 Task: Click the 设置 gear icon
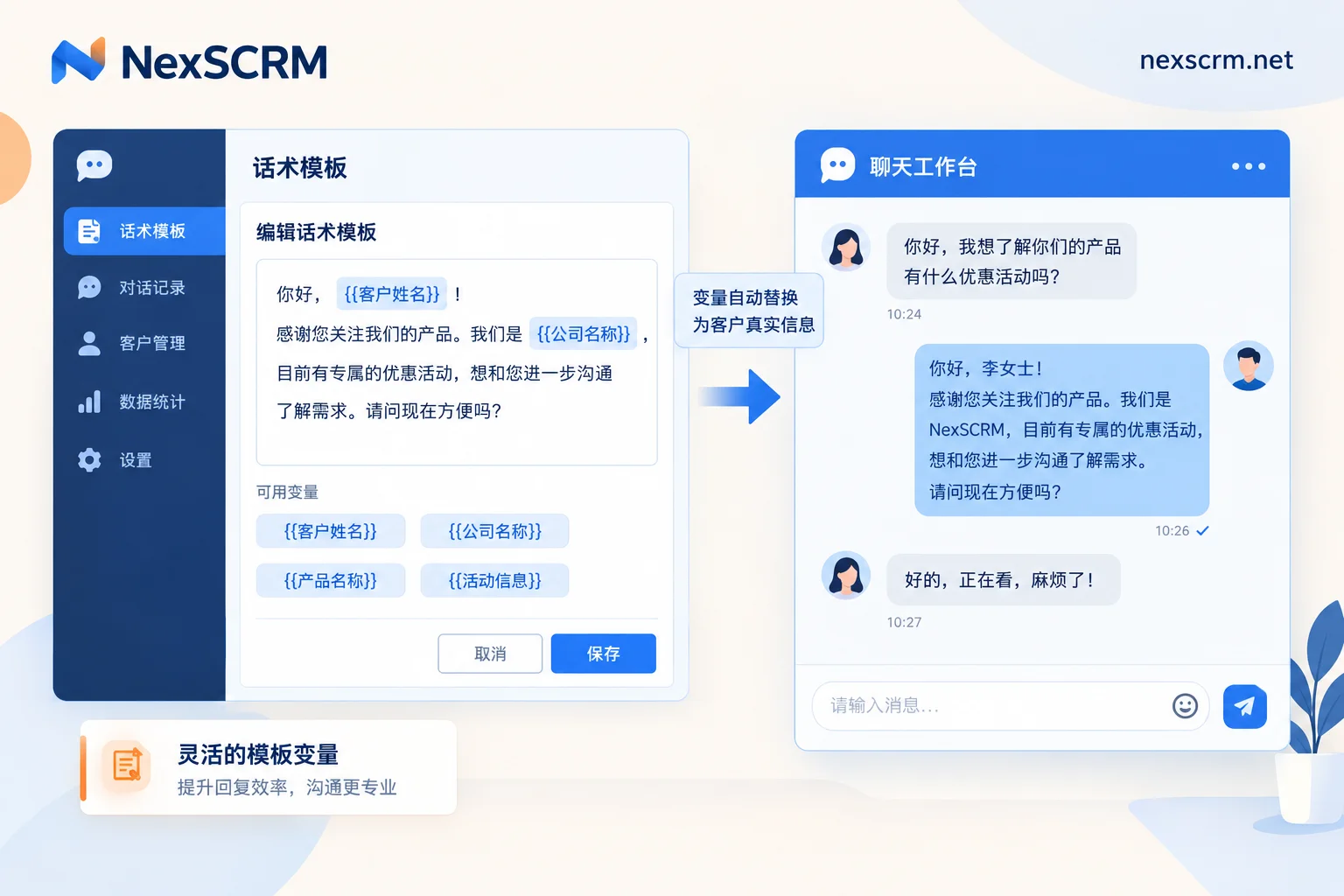(89, 459)
